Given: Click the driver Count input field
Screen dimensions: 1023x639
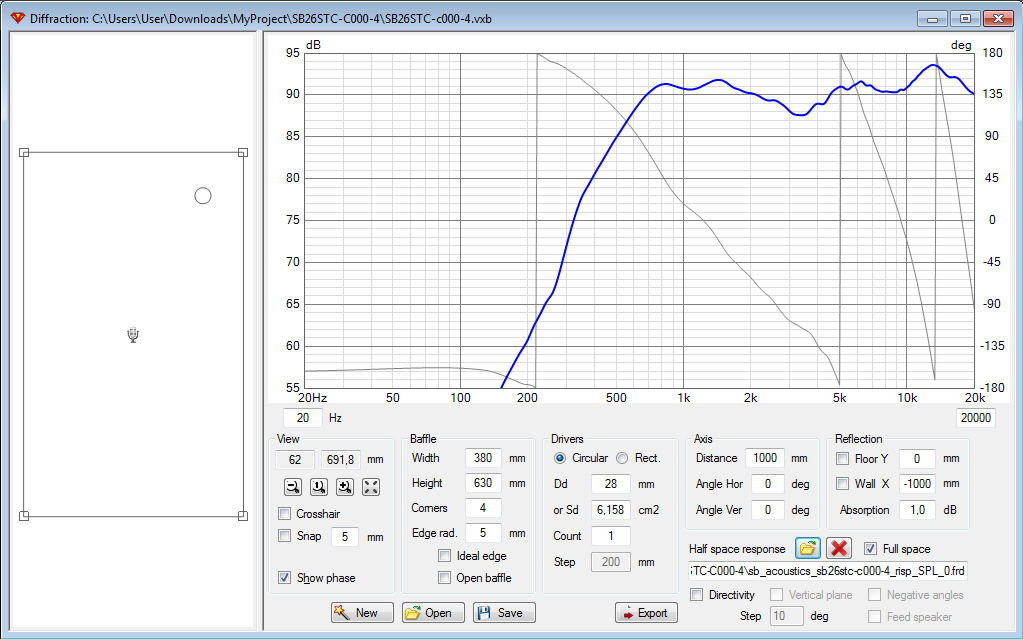Looking at the screenshot, I should tap(611, 536).
